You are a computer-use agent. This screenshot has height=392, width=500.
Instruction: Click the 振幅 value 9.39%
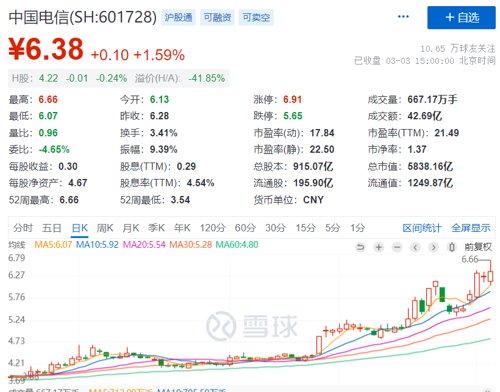[x=163, y=149]
